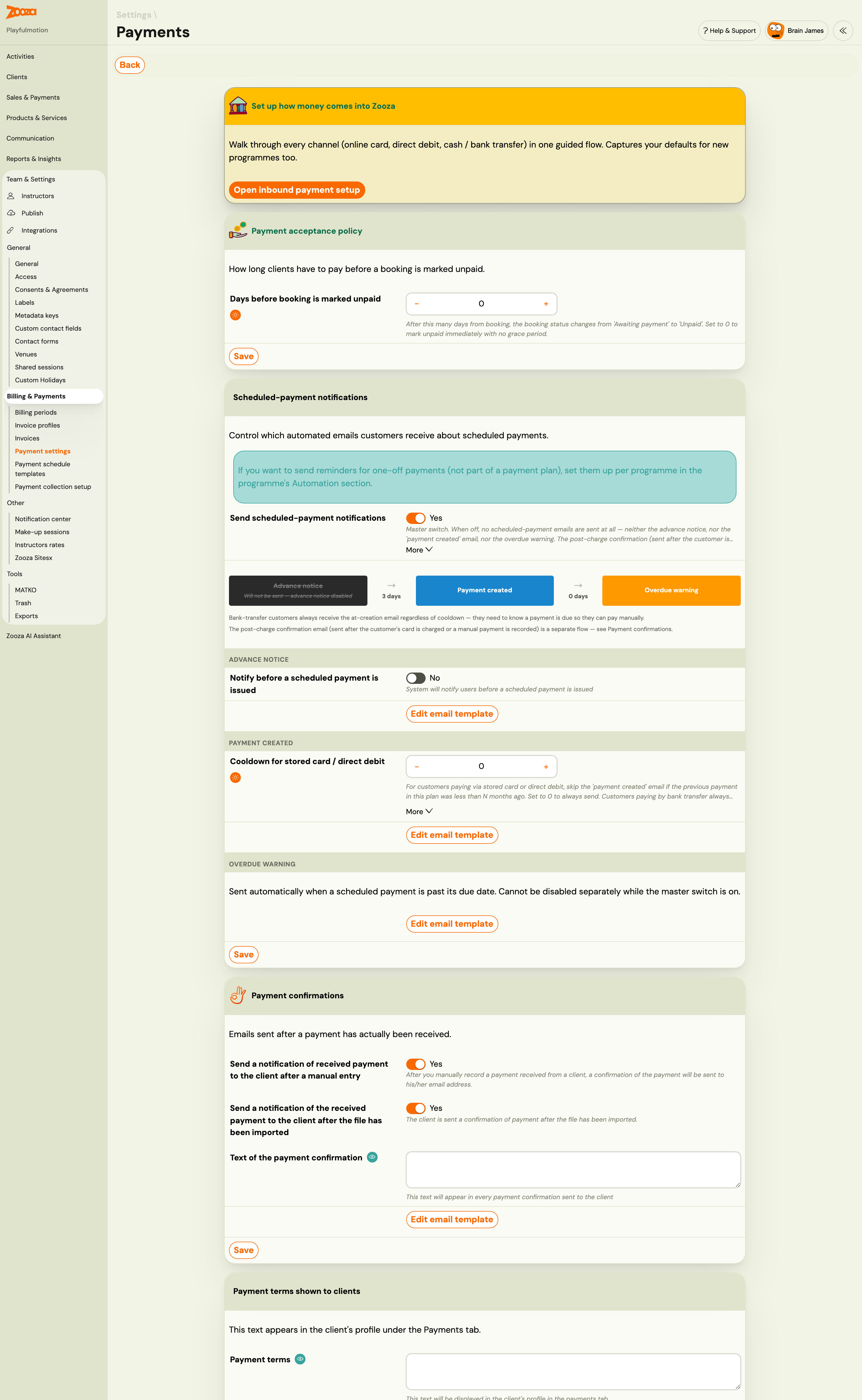Decrease Days before booking is marked unpaid

pyautogui.click(x=417, y=304)
